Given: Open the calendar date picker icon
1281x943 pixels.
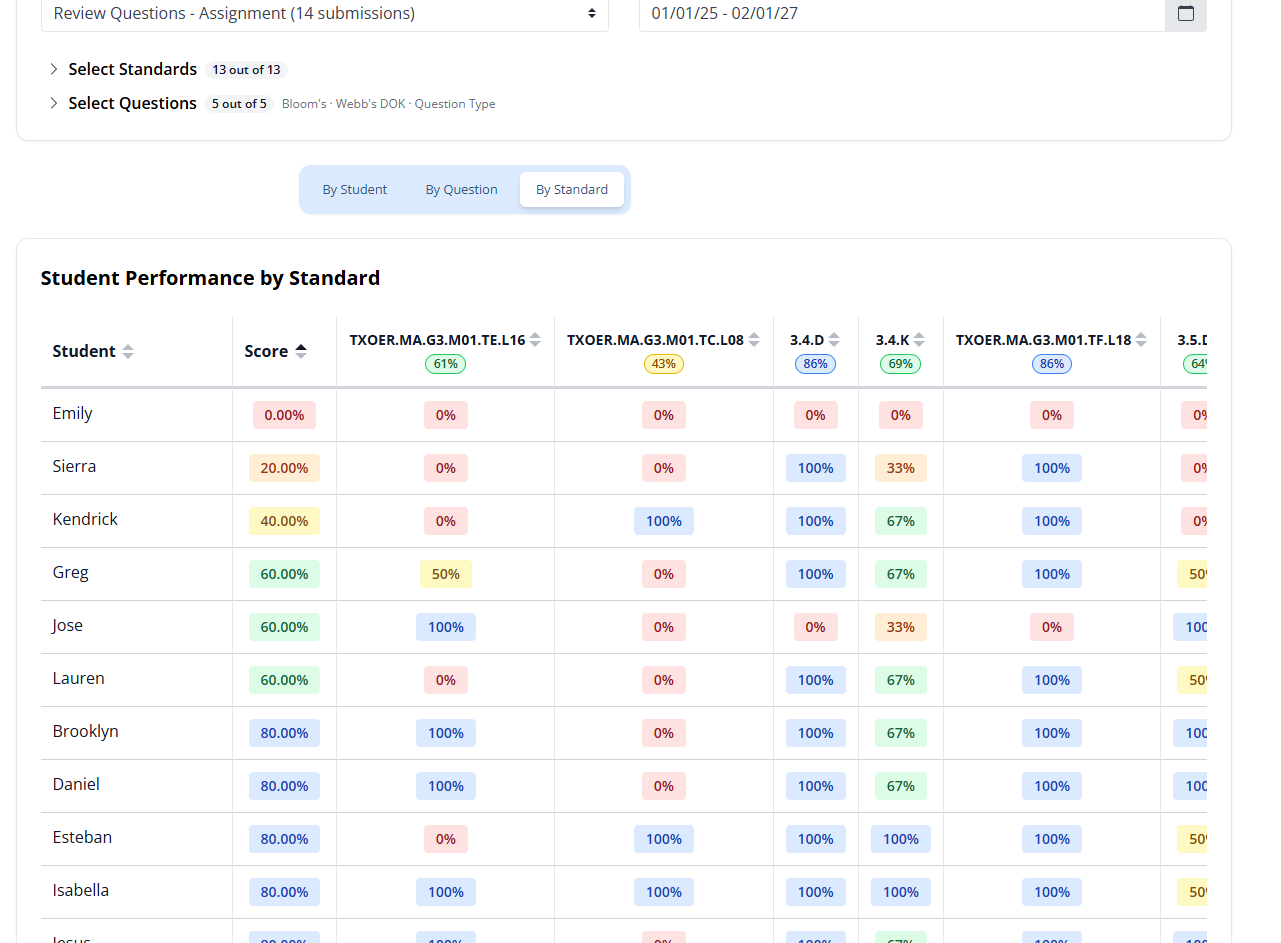Looking at the screenshot, I should 1186,14.
